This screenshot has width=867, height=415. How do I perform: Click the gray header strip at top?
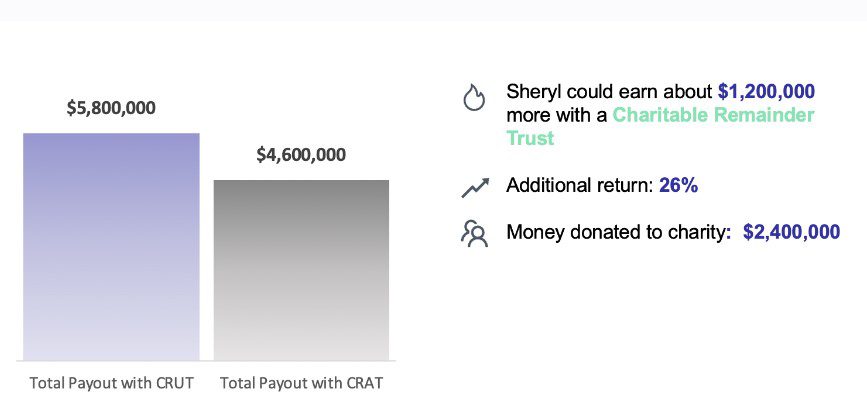click(x=434, y=10)
